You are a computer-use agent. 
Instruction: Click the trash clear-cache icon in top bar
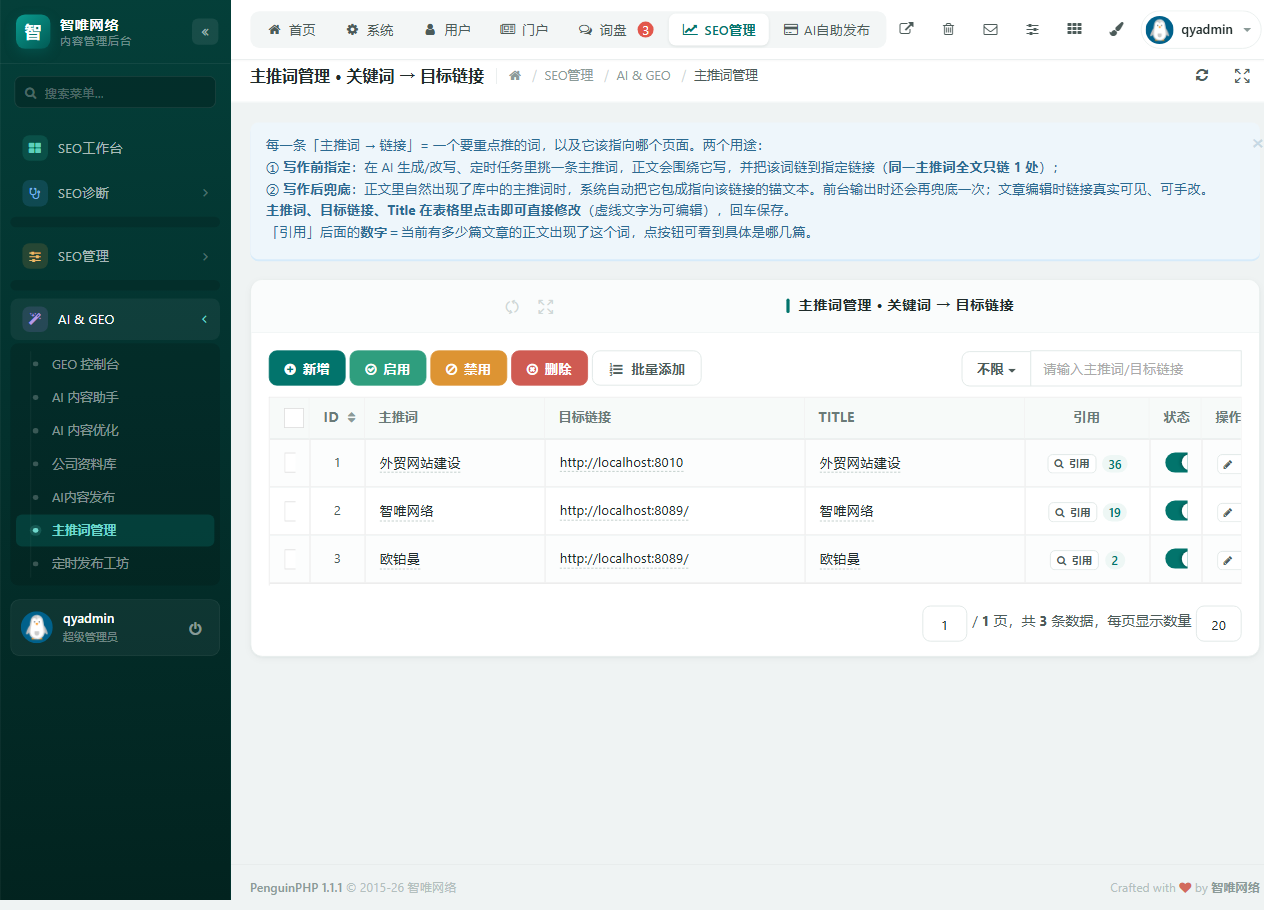pos(948,29)
